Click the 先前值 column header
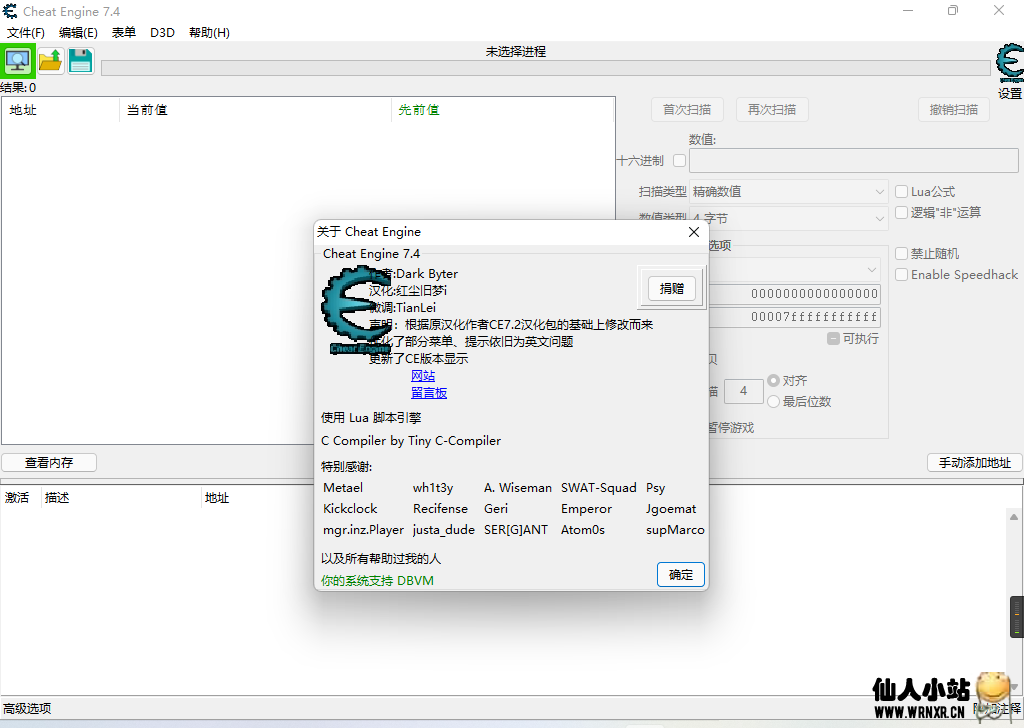 pyautogui.click(x=503, y=110)
